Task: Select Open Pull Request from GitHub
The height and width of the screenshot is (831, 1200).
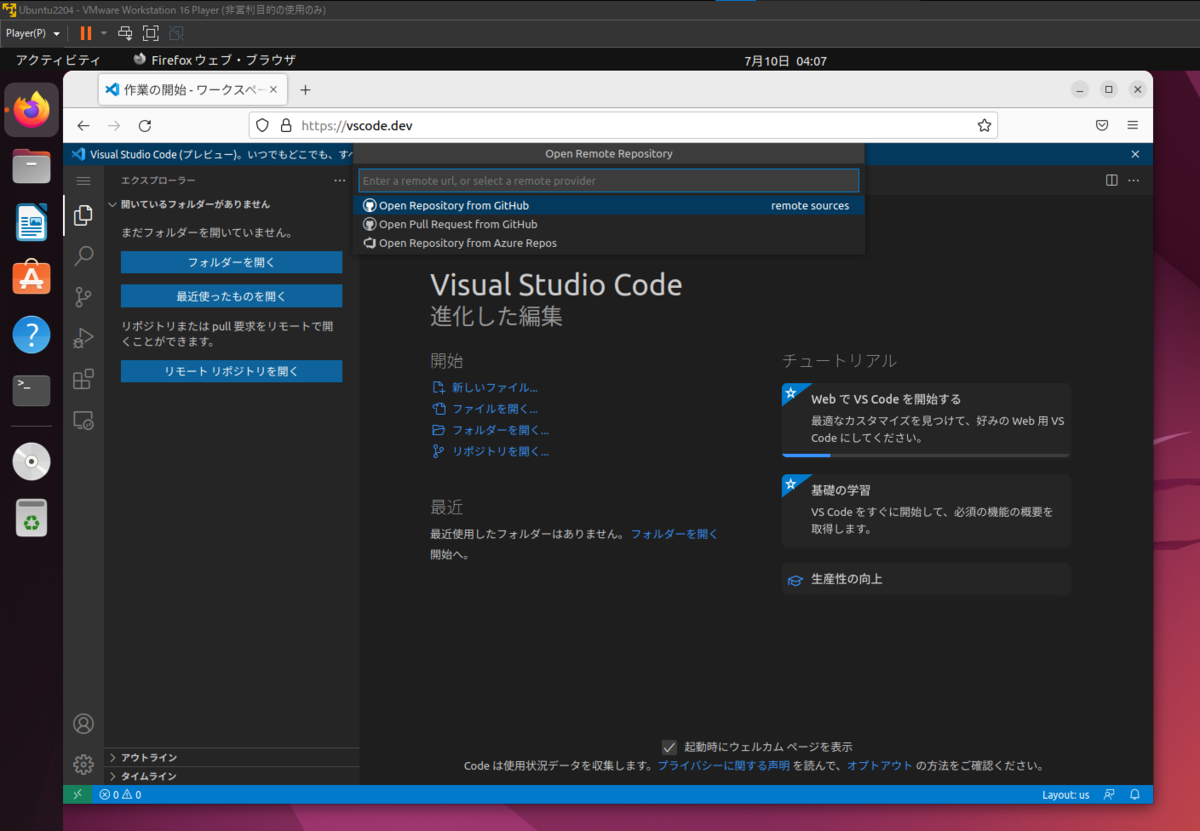Action: click(x=608, y=224)
